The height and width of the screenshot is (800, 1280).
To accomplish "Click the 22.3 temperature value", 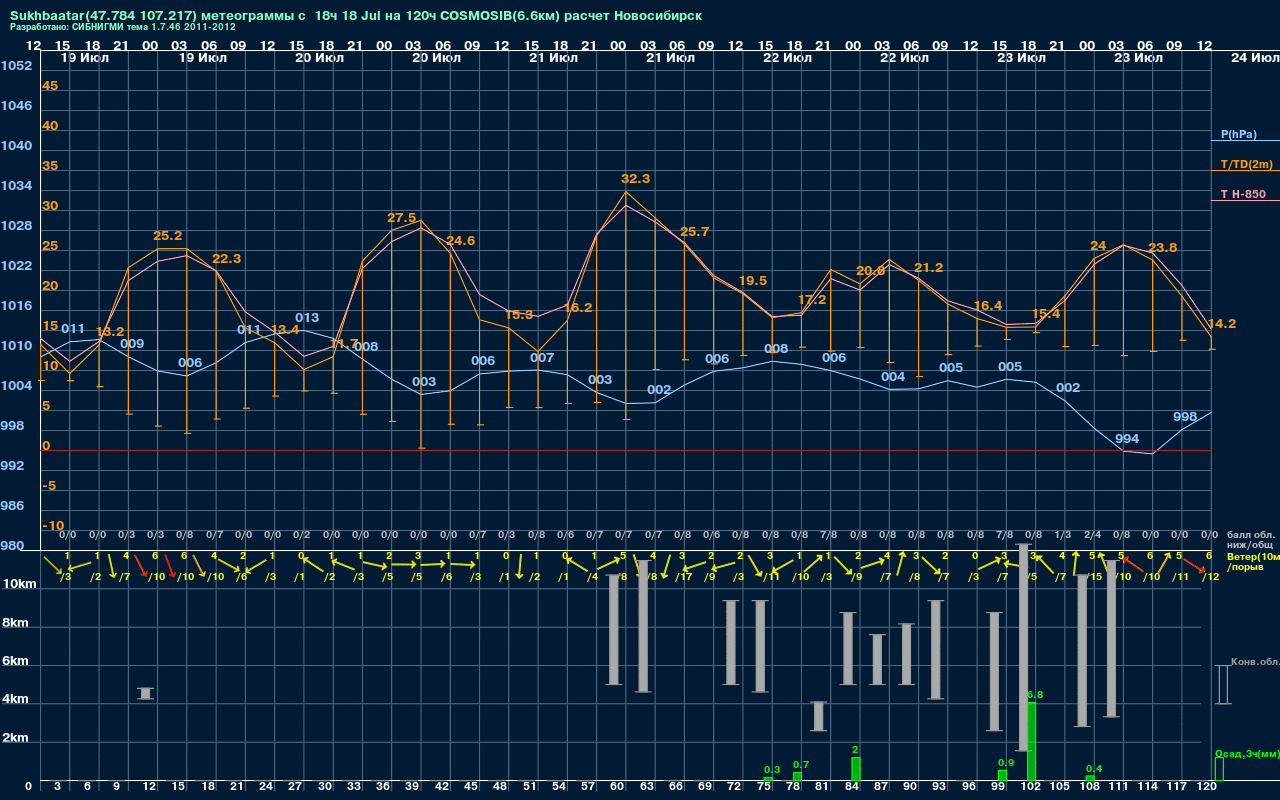I will 227,259.
